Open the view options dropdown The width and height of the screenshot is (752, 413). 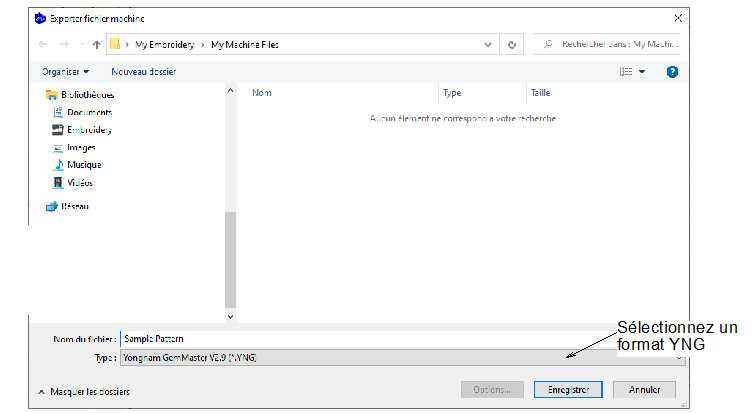642,72
